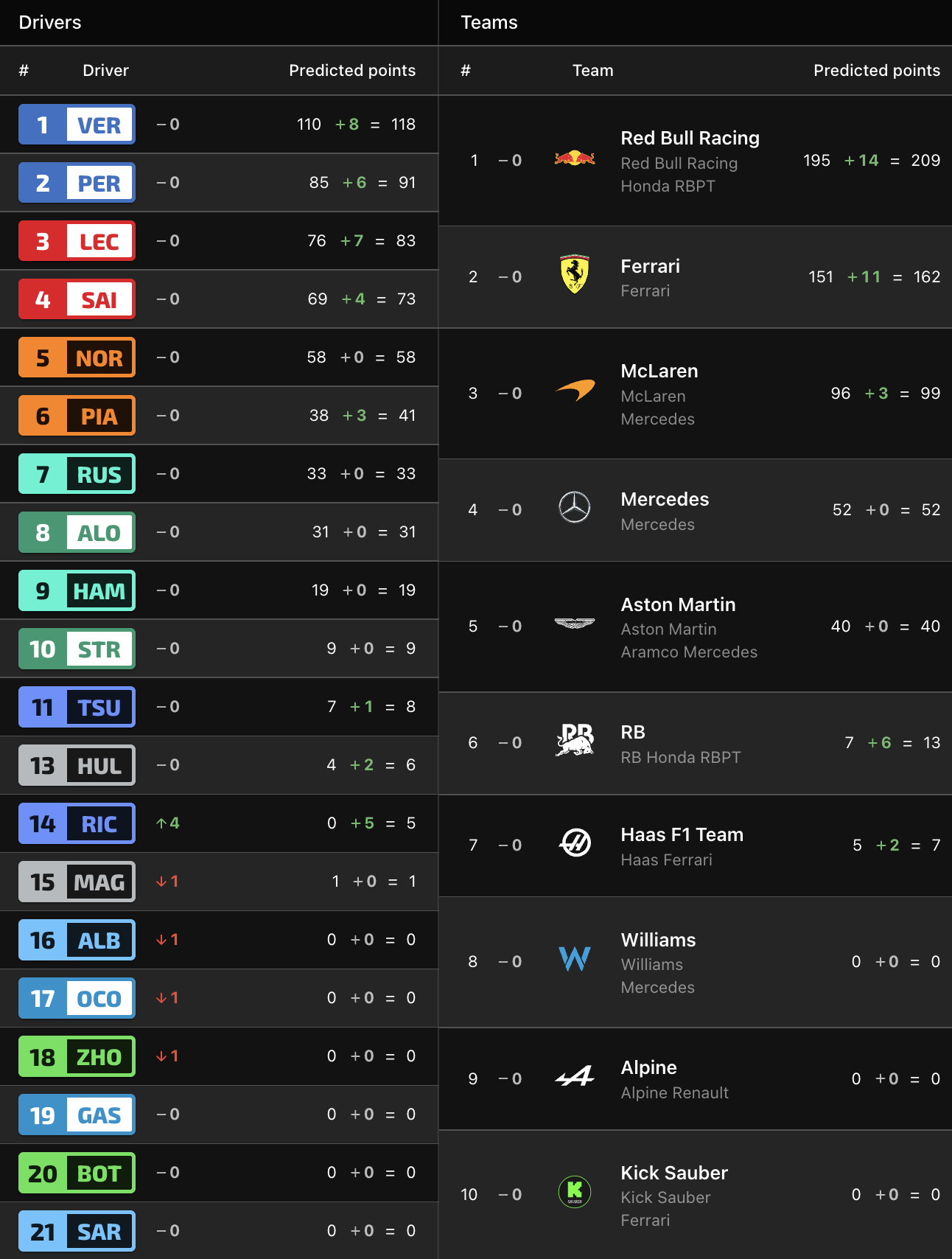952x1259 pixels.
Task: Click the Ferrari prancing horse logo
Action: point(575,275)
